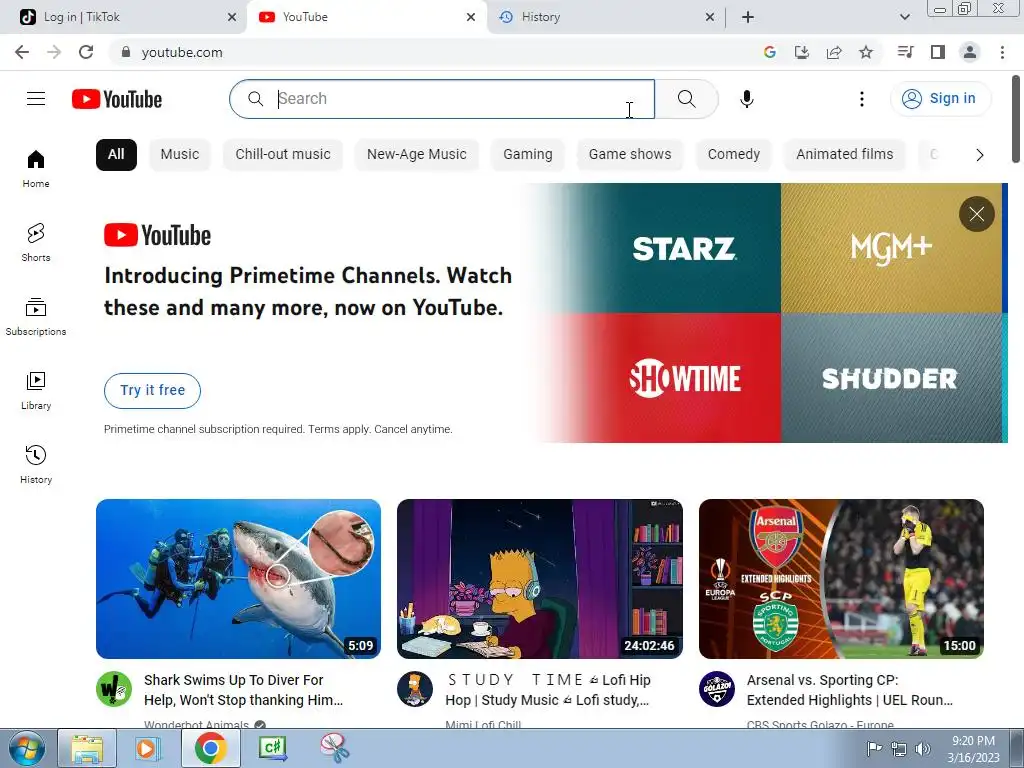Screen dimensions: 1024x768
Task: Filter by the Animated films chip
Action: point(844,155)
